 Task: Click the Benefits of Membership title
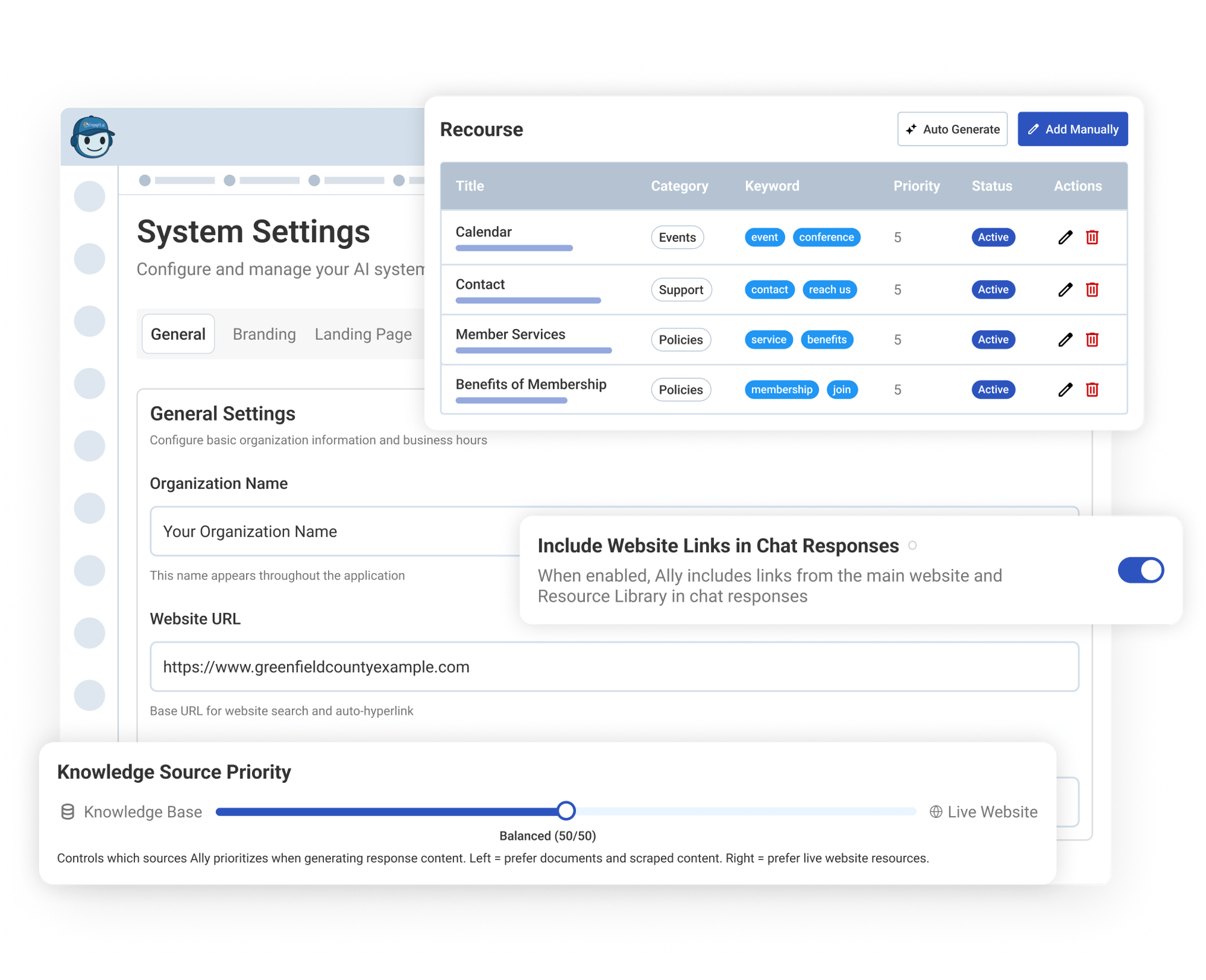pyautogui.click(x=531, y=385)
